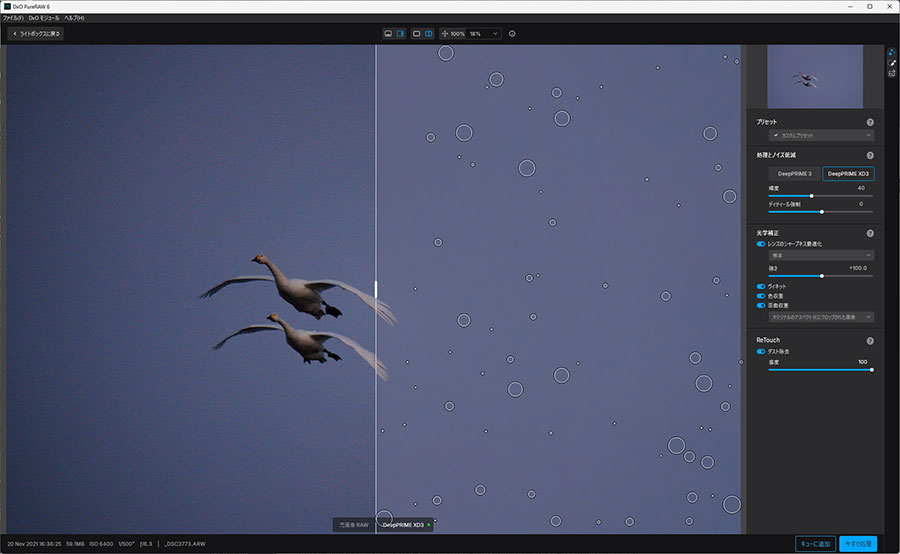Viewport: 900px width, 554px height.
Task: Click the help icon beside プリセット
Action: (870, 122)
